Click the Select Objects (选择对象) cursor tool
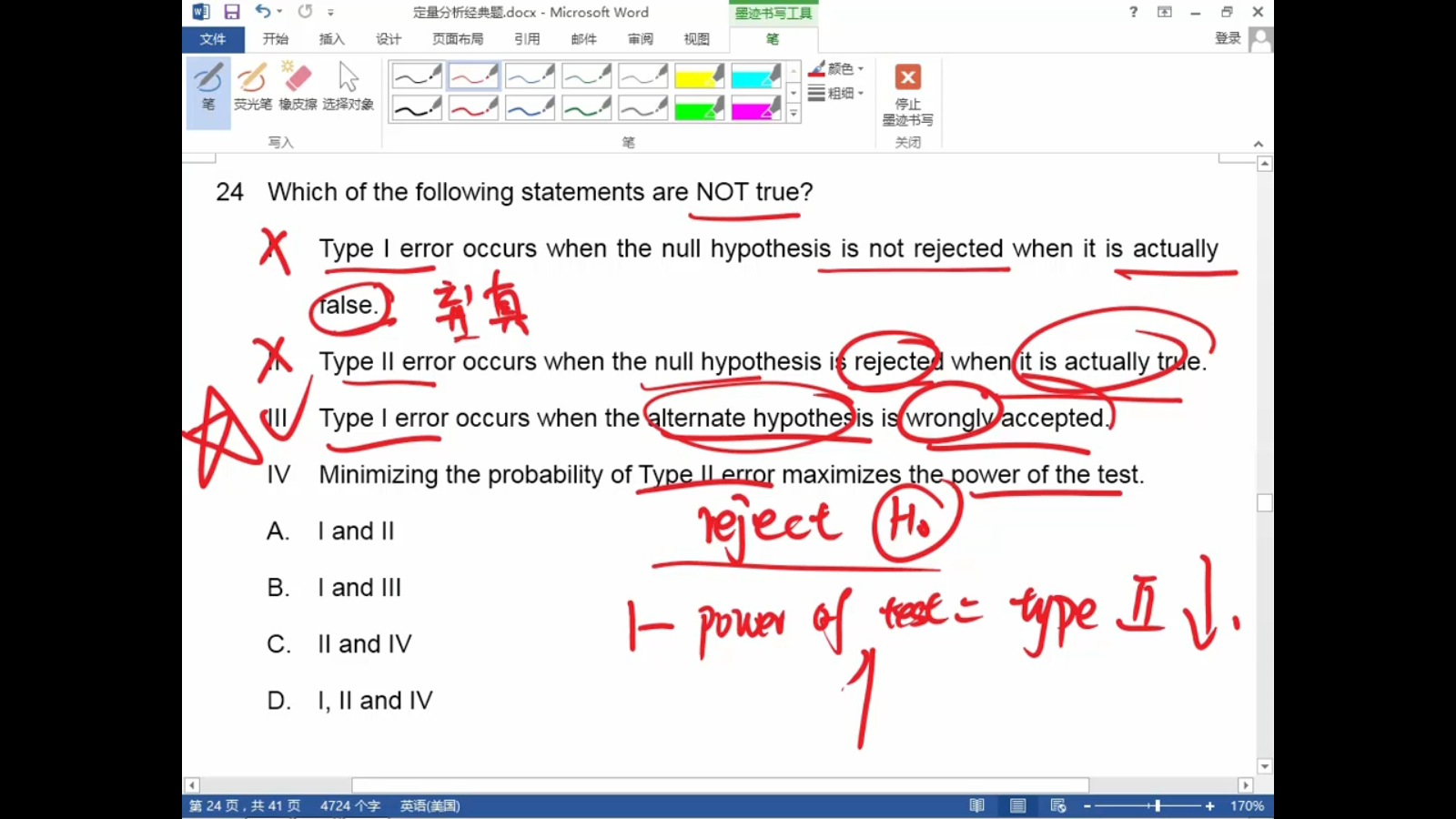The image size is (1456, 819). (348, 87)
